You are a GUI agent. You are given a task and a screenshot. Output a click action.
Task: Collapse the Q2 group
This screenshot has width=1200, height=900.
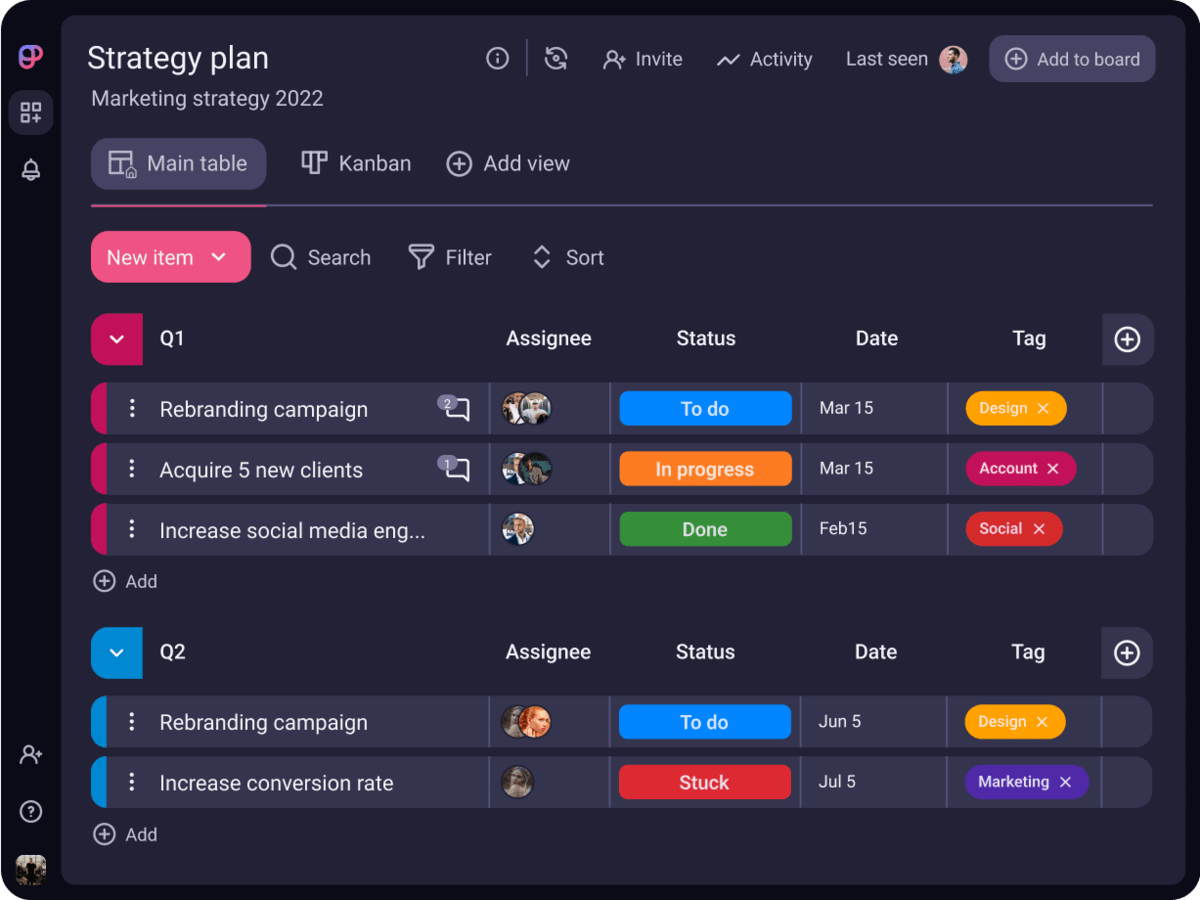tap(116, 652)
